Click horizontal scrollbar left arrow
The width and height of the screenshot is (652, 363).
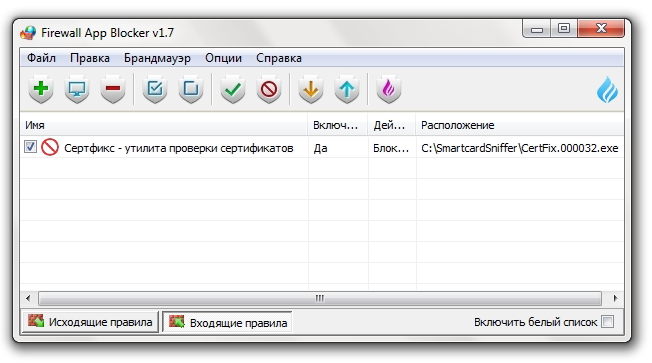[x=28, y=298]
